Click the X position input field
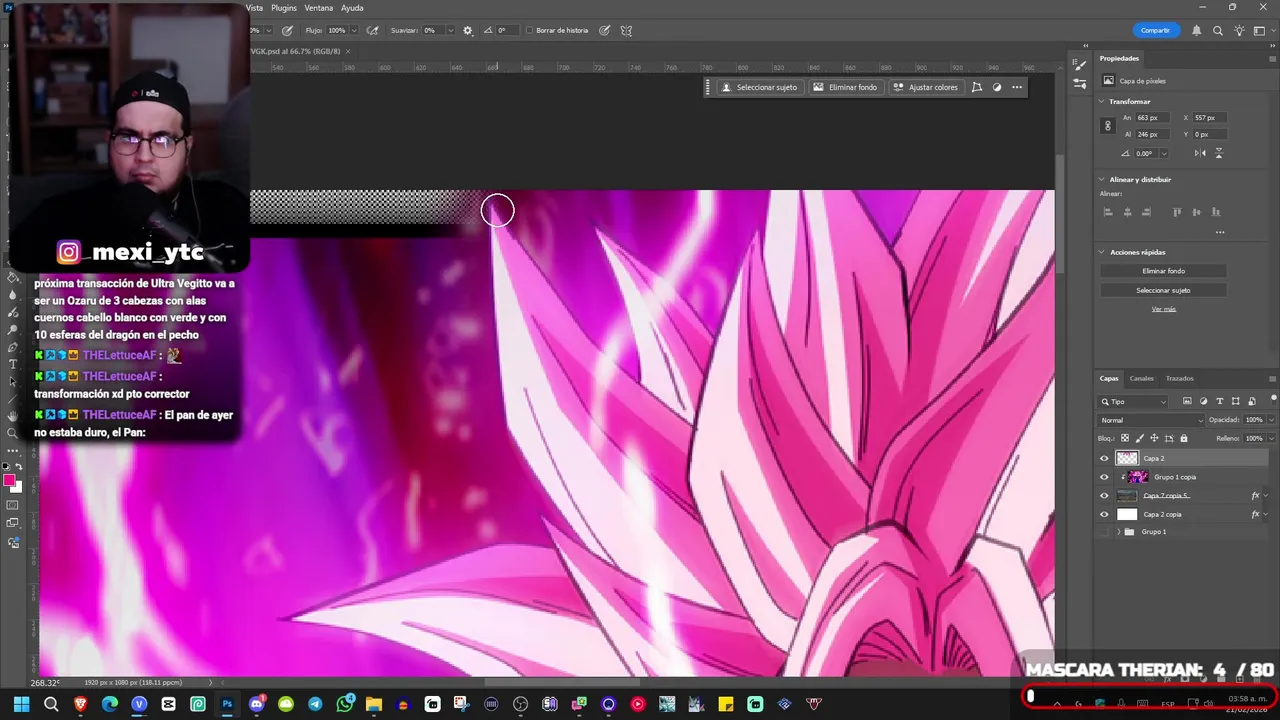The width and height of the screenshot is (1280, 720). (x=1210, y=118)
